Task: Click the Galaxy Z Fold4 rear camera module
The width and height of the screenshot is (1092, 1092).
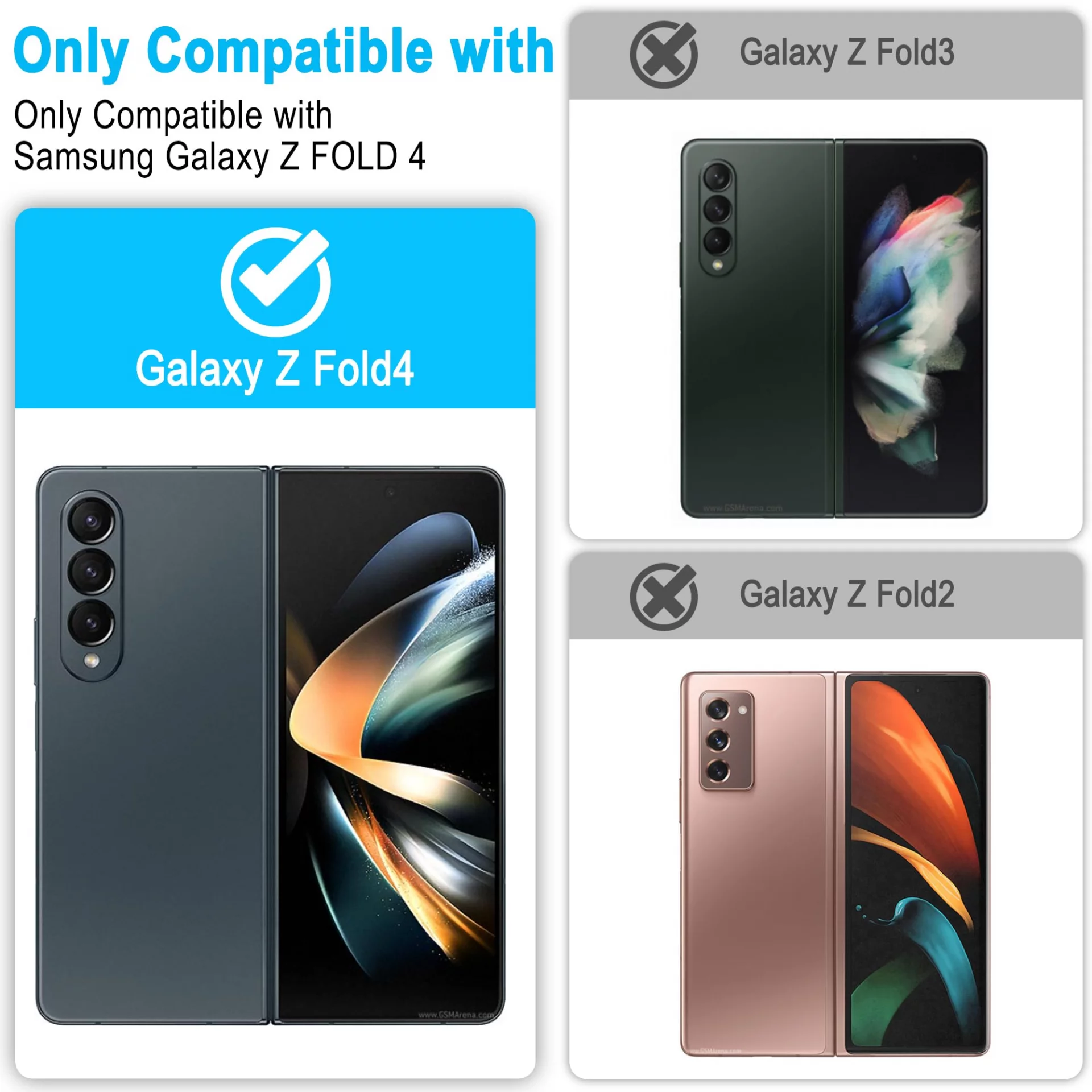Action: coord(92,585)
